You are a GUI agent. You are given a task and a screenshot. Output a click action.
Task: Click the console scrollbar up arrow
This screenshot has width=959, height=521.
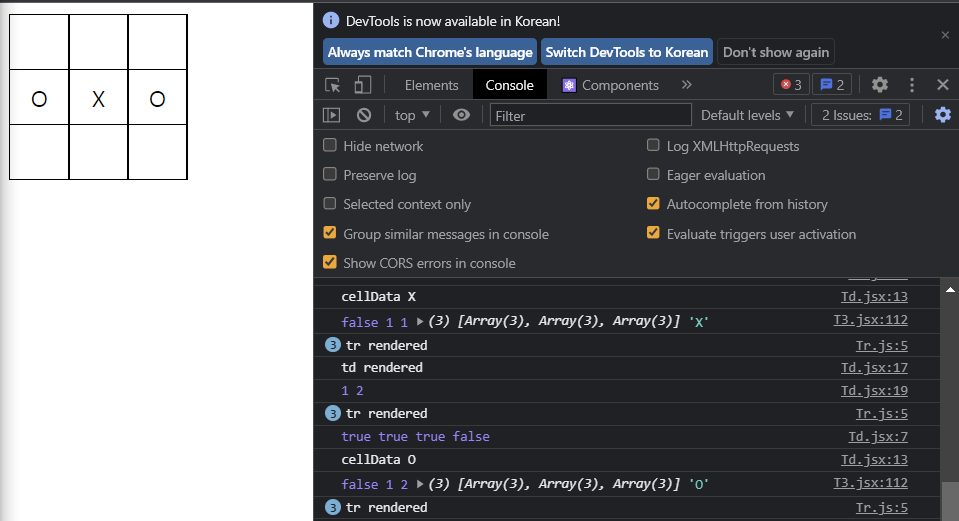pos(950,289)
